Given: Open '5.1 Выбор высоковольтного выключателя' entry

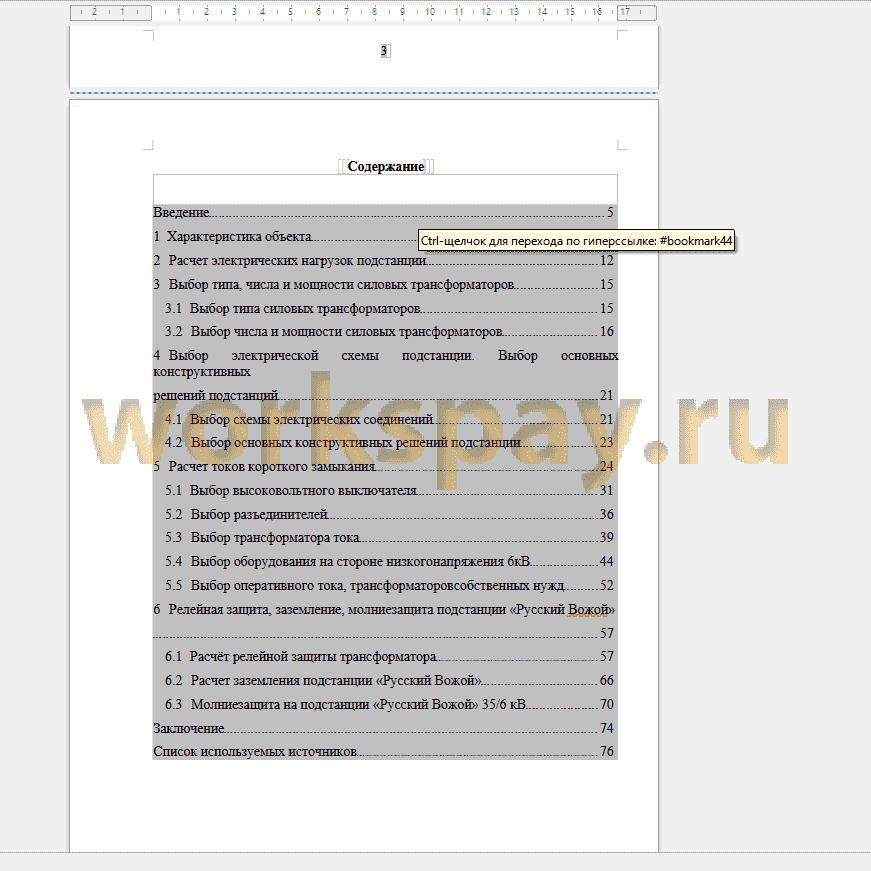Looking at the screenshot, I should [x=389, y=490].
